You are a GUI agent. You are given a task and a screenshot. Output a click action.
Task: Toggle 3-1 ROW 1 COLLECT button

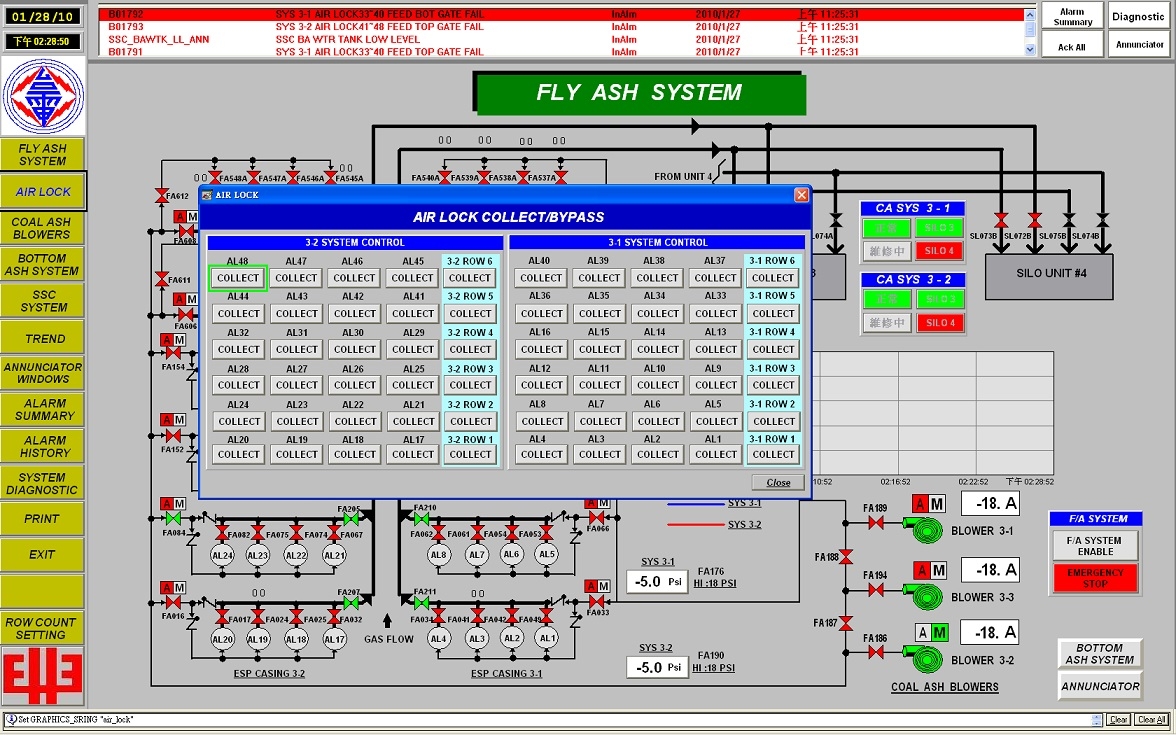pos(773,454)
